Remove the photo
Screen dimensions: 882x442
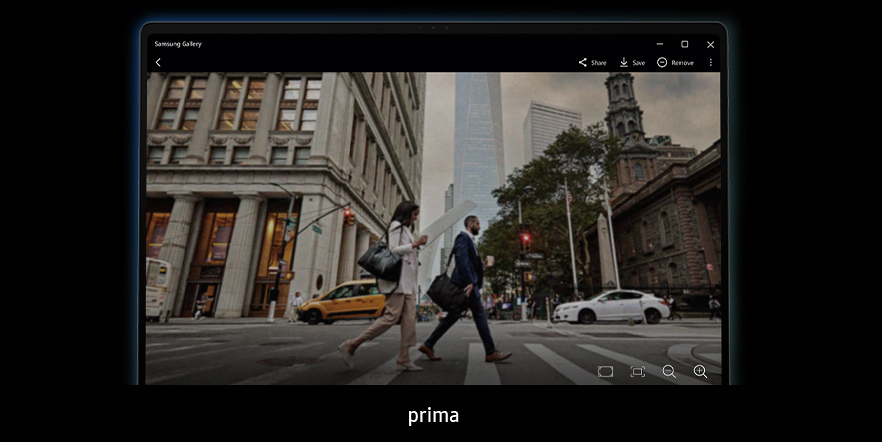click(675, 62)
